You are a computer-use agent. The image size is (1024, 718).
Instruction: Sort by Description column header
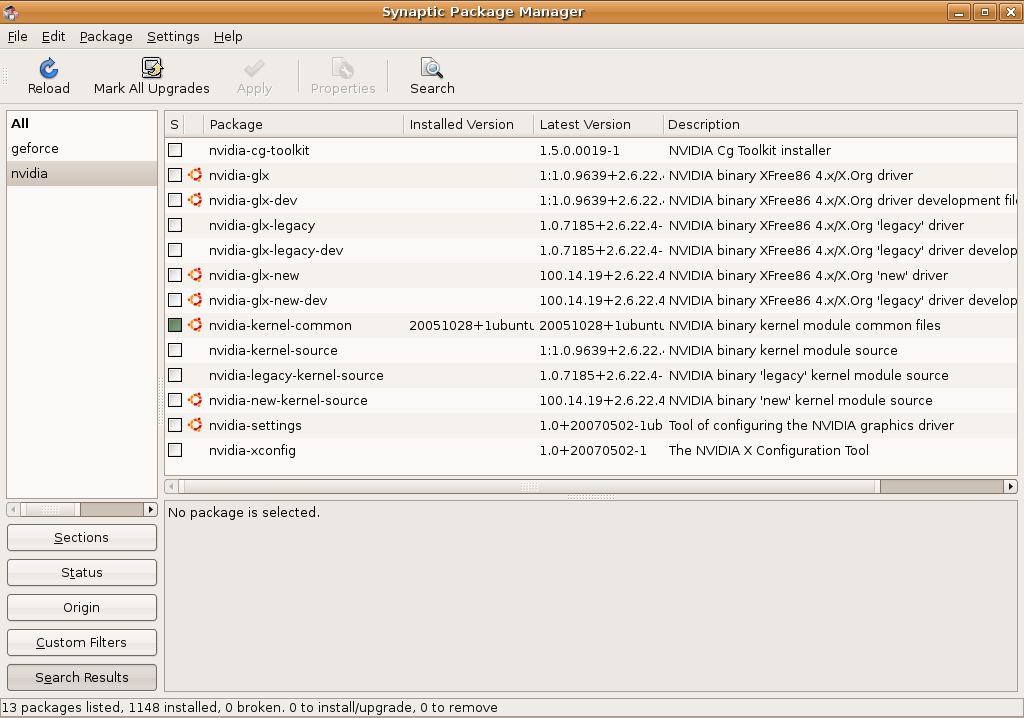pyautogui.click(x=840, y=124)
